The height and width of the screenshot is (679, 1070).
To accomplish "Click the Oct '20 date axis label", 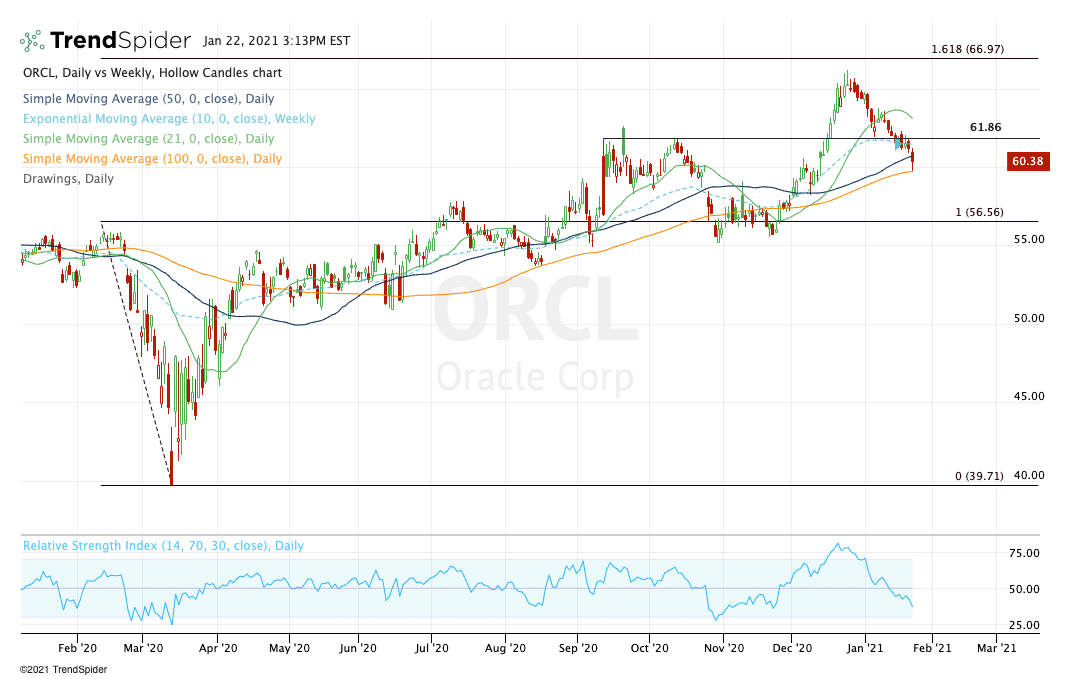I will click(x=650, y=648).
